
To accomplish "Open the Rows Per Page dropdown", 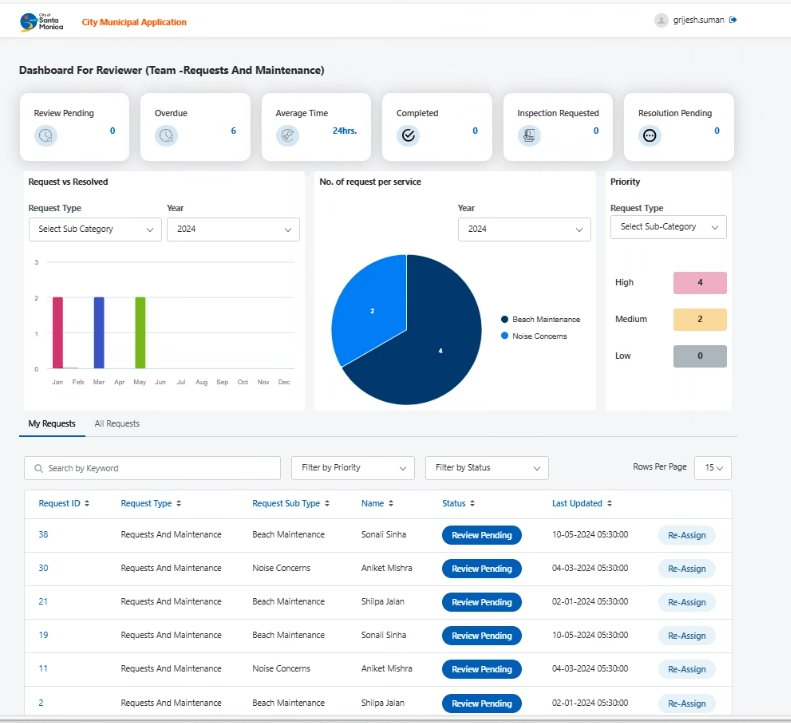I will [x=717, y=467].
